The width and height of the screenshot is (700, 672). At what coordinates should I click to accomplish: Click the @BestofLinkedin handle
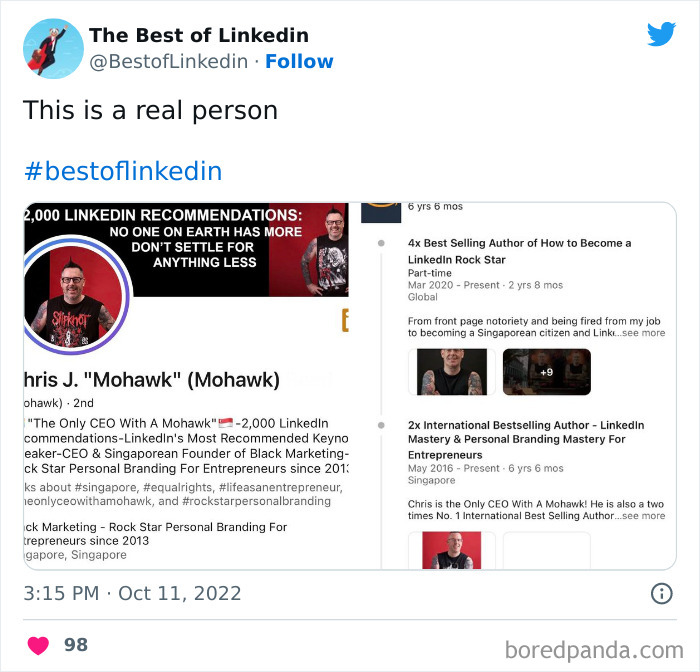[x=168, y=62]
